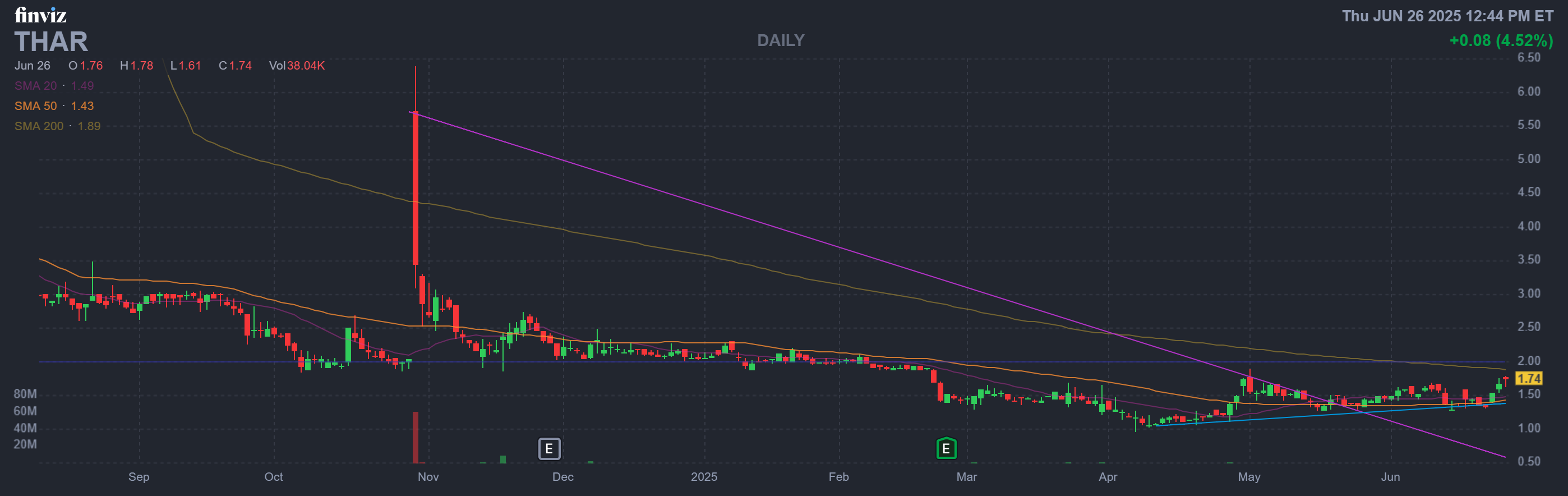Click the Feb label on the time axis
This screenshot has height=496, width=1568.
839,477
